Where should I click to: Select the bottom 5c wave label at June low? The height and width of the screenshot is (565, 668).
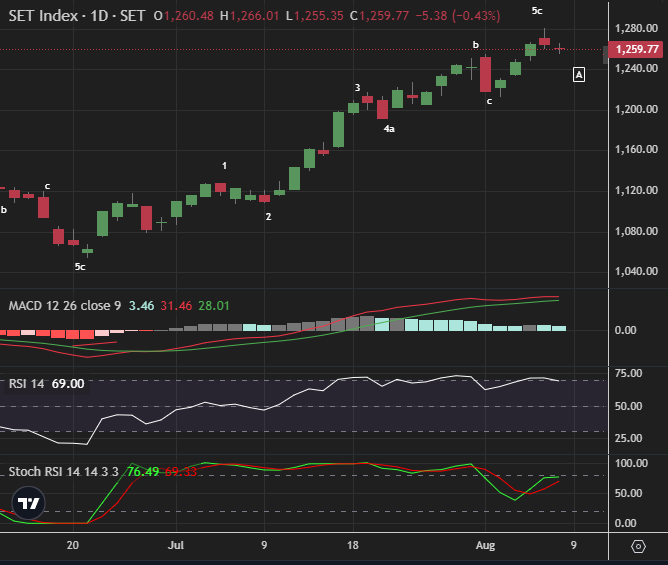pos(80,267)
